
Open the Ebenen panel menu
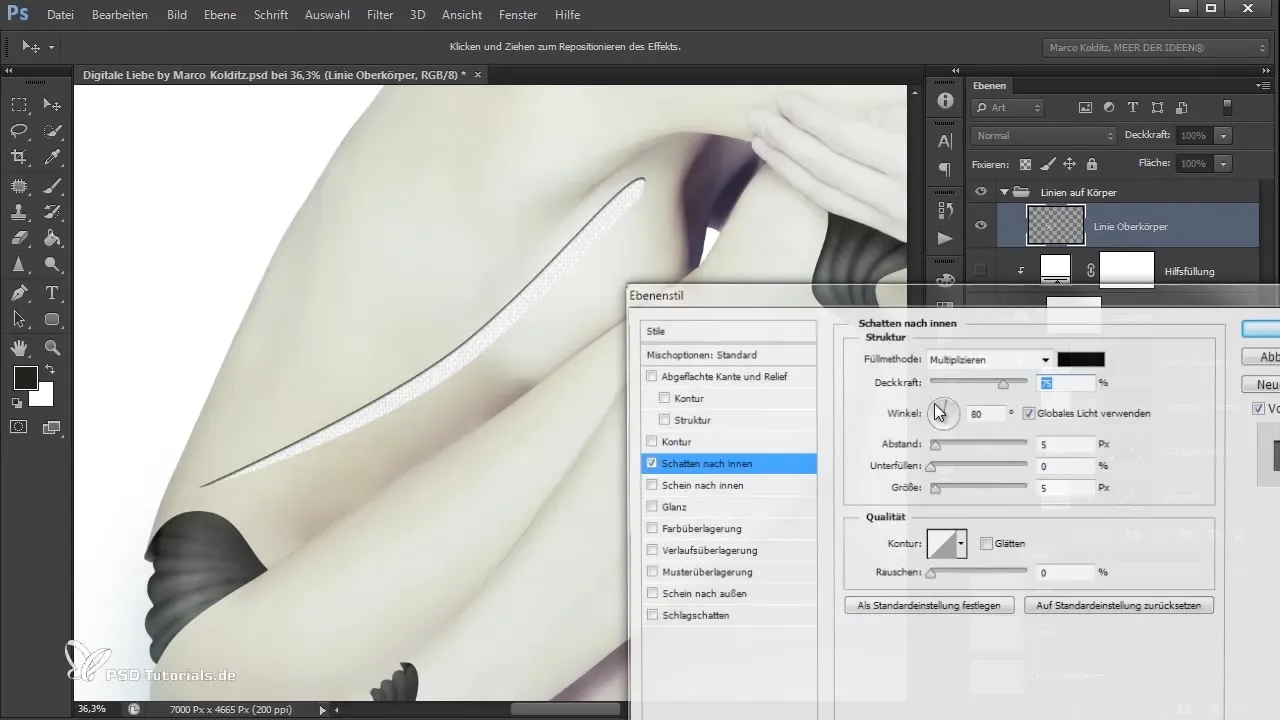pyautogui.click(x=1265, y=85)
